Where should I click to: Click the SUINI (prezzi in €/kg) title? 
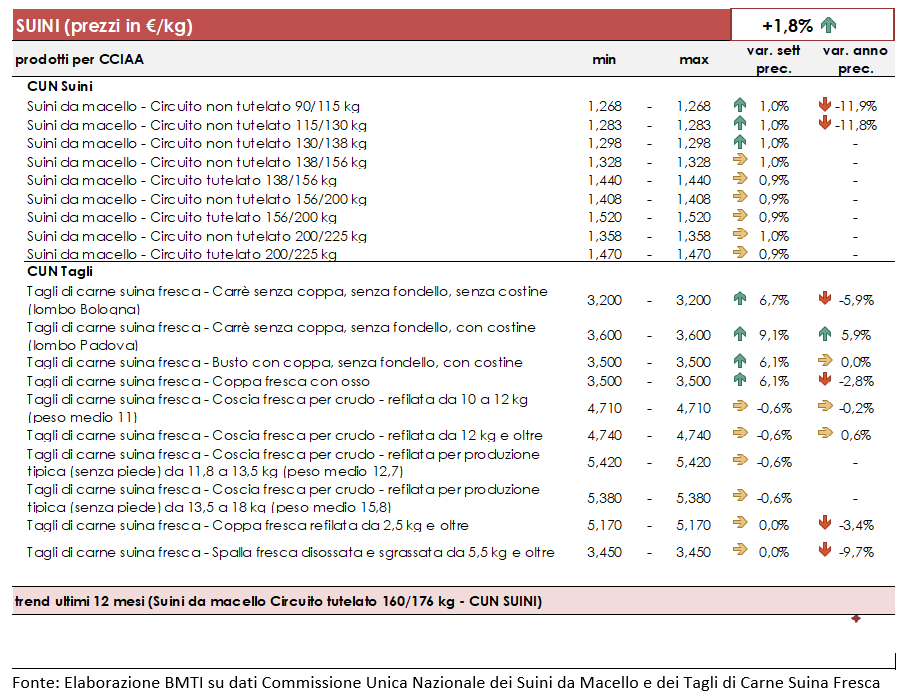104,26
